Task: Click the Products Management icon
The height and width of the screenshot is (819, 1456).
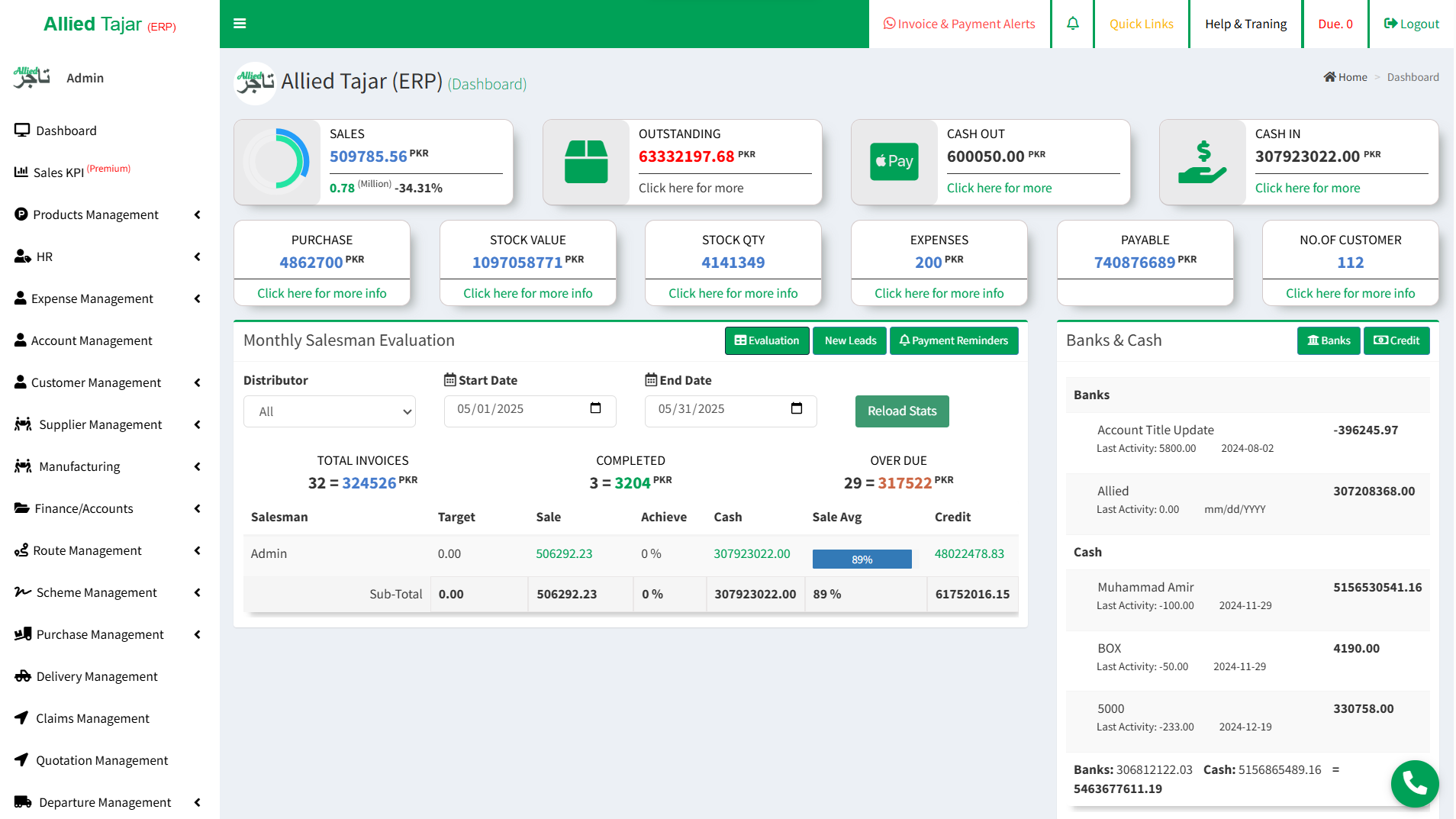Action: point(21,214)
